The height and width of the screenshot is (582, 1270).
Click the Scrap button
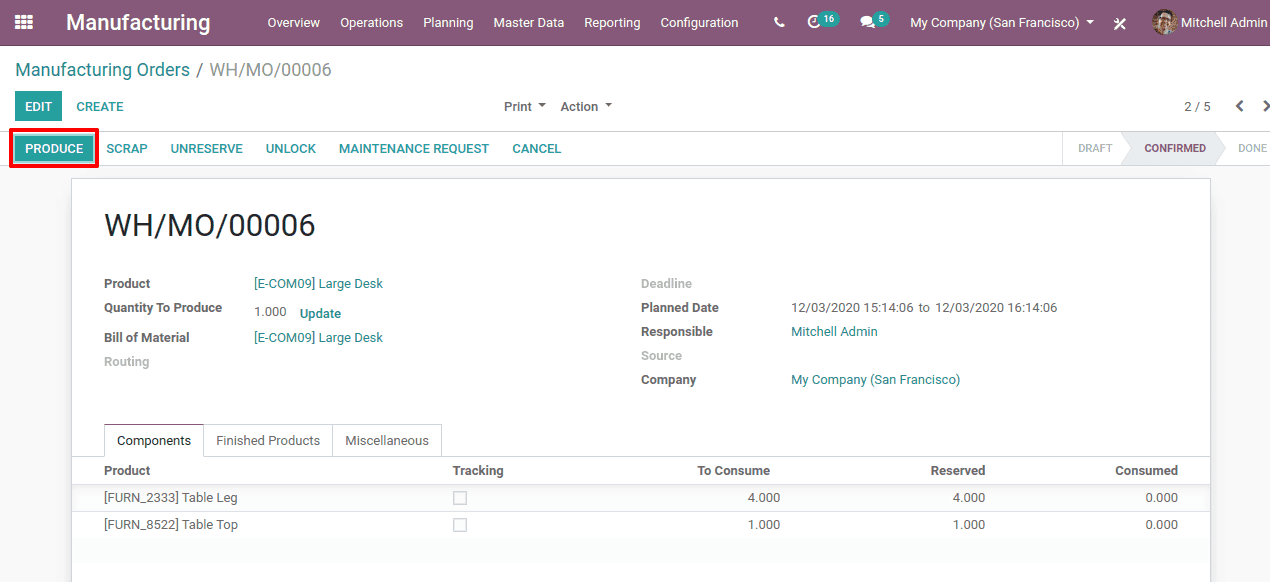click(127, 148)
